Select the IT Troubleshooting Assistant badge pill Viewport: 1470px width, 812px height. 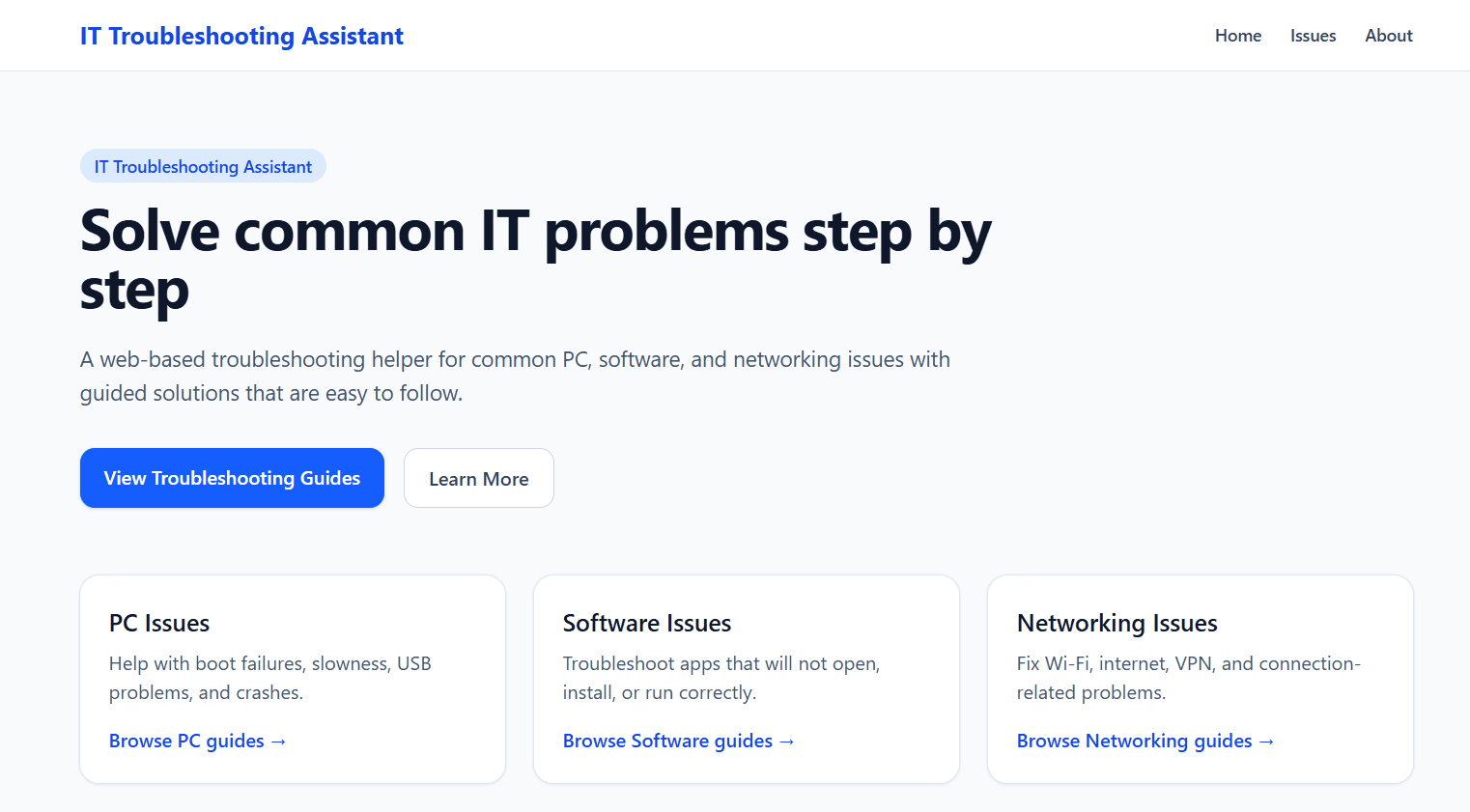pos(203,165)
